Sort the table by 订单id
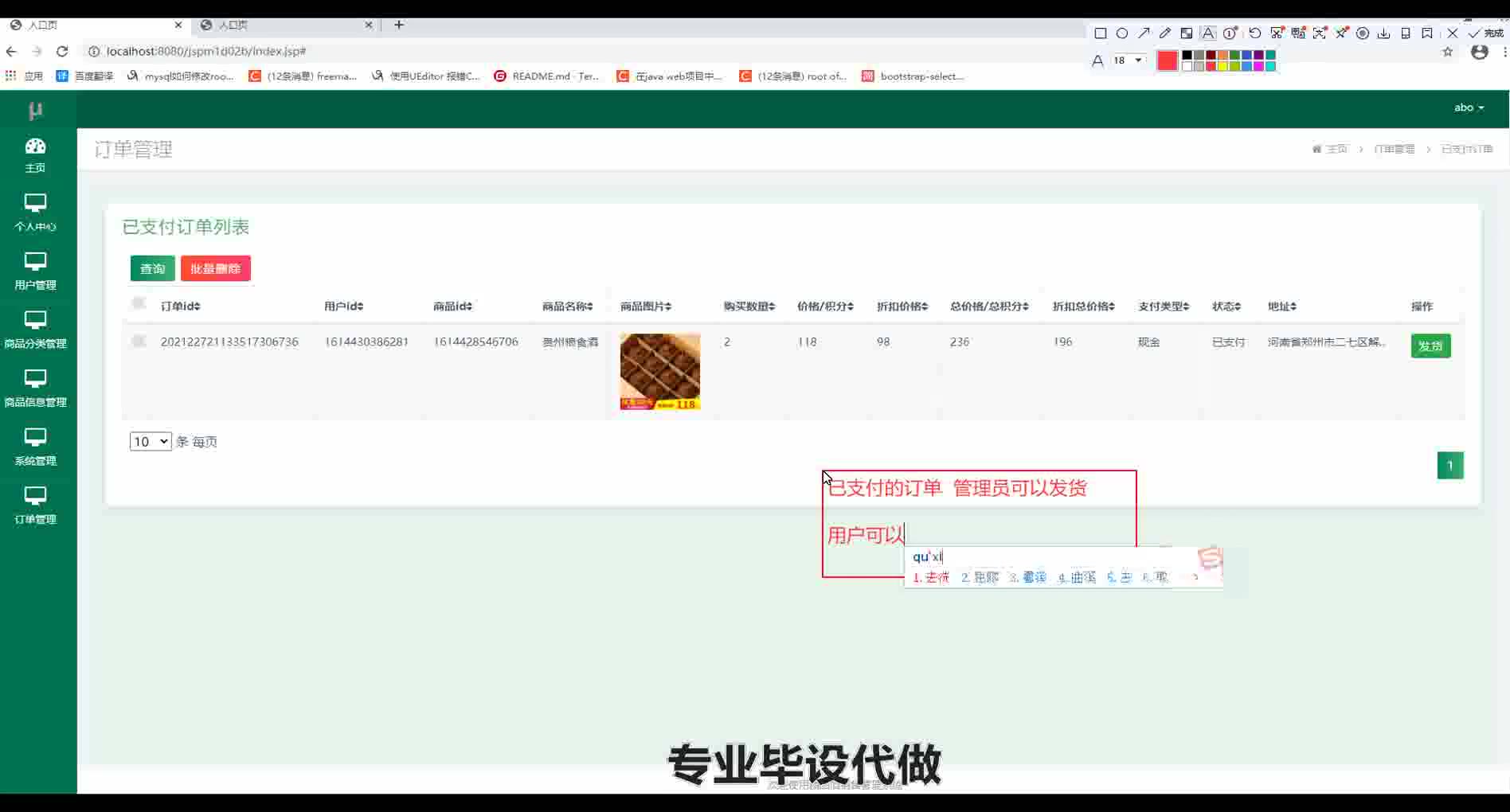This screenshot has width=1510, height=812. click(x=180, y=306)
